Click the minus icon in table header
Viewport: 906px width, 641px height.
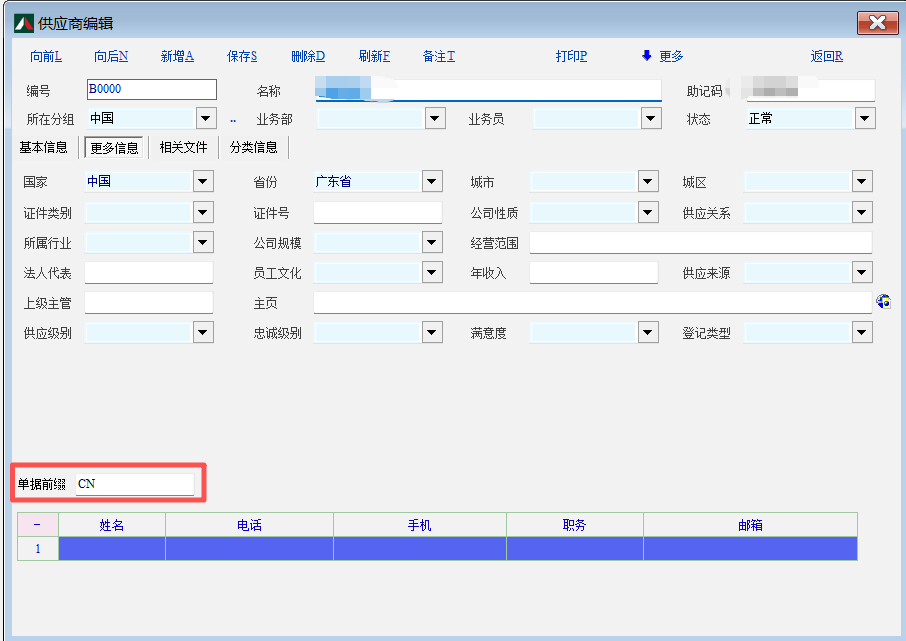pyautogui.click(x=38, y=525)
